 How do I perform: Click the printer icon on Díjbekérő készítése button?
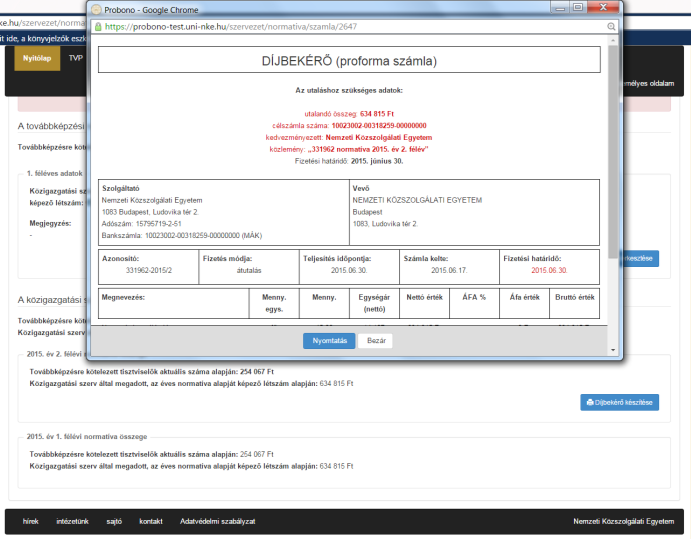point(590,402)
